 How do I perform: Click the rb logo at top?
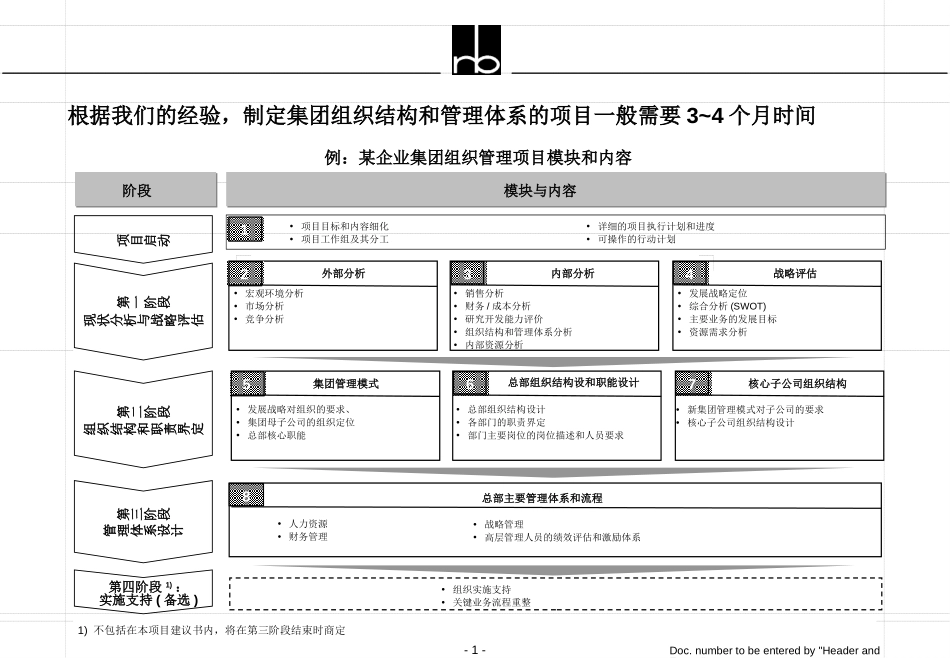pyautogui.click(x=476, y=50)
